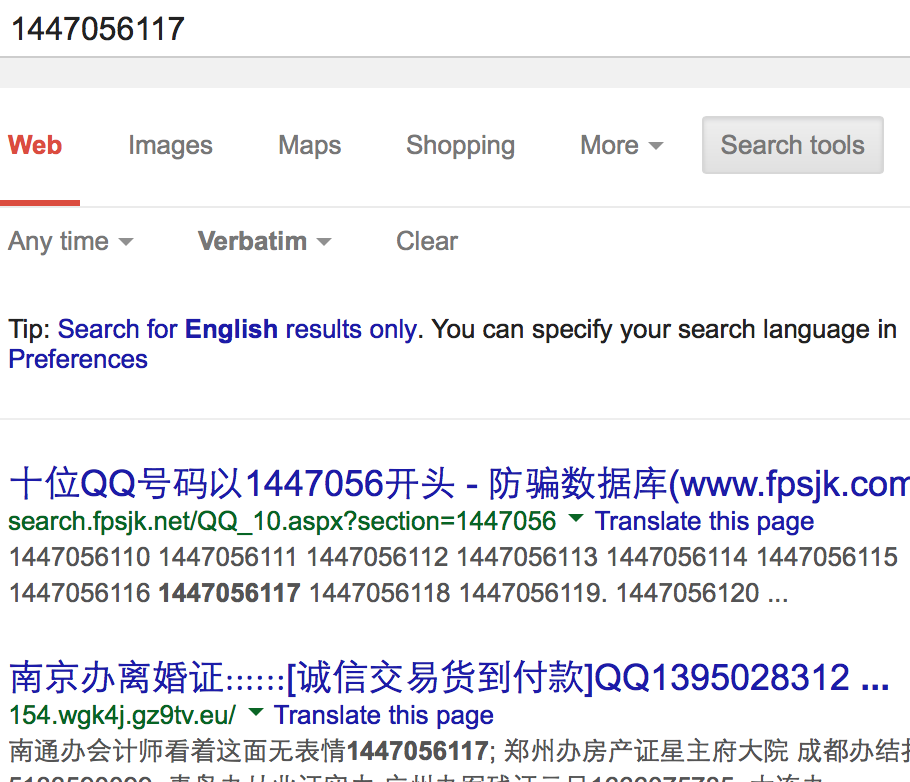Translate the first search result page
The width and height of the screenshot is (910, 782).
(704, 521)
